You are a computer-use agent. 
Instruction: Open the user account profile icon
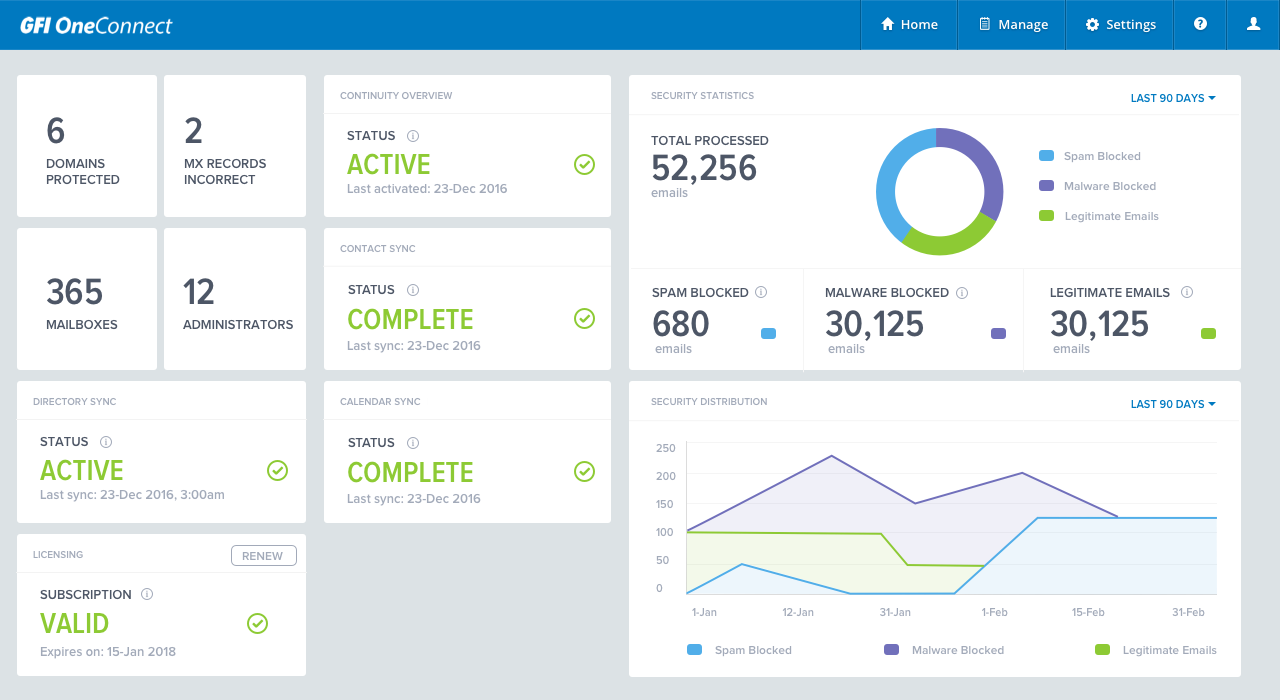[1253, 25]
